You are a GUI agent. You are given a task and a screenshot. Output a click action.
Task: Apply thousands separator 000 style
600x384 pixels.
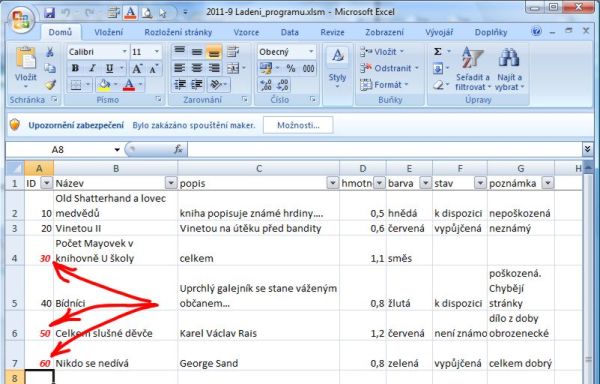click(308, 68)
